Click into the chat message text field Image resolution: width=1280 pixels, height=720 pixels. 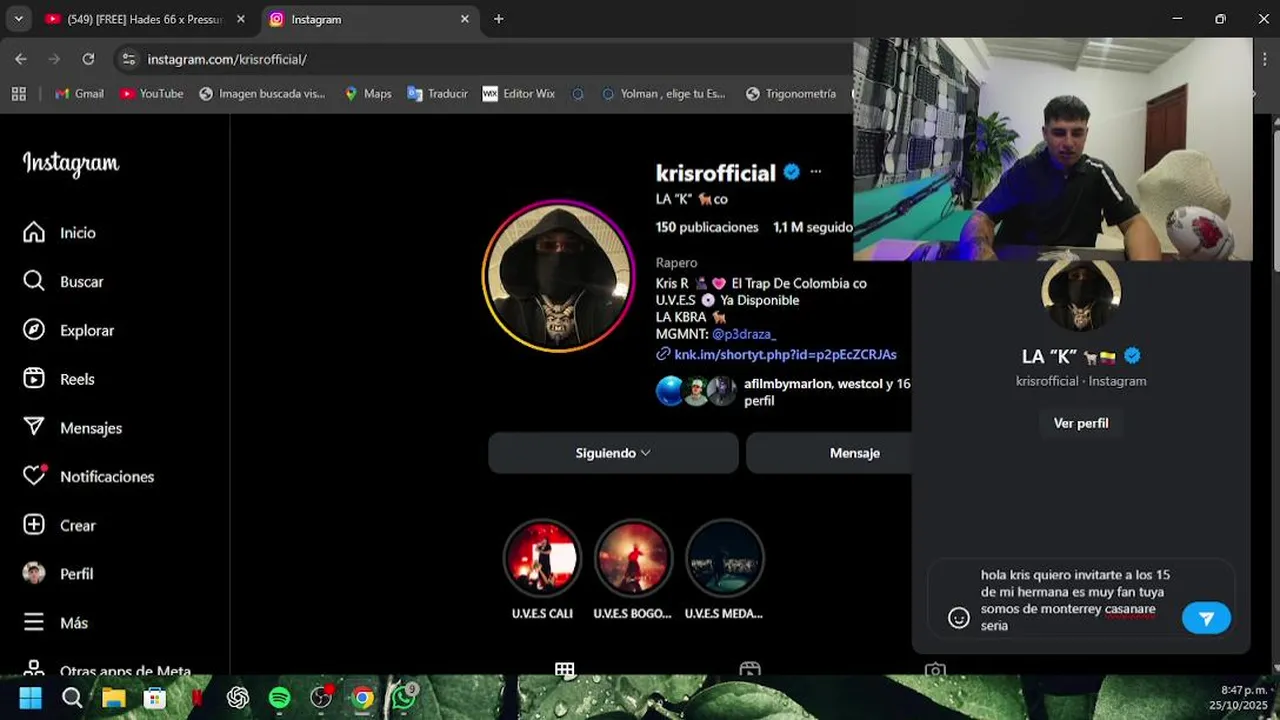coord(1075,600)
